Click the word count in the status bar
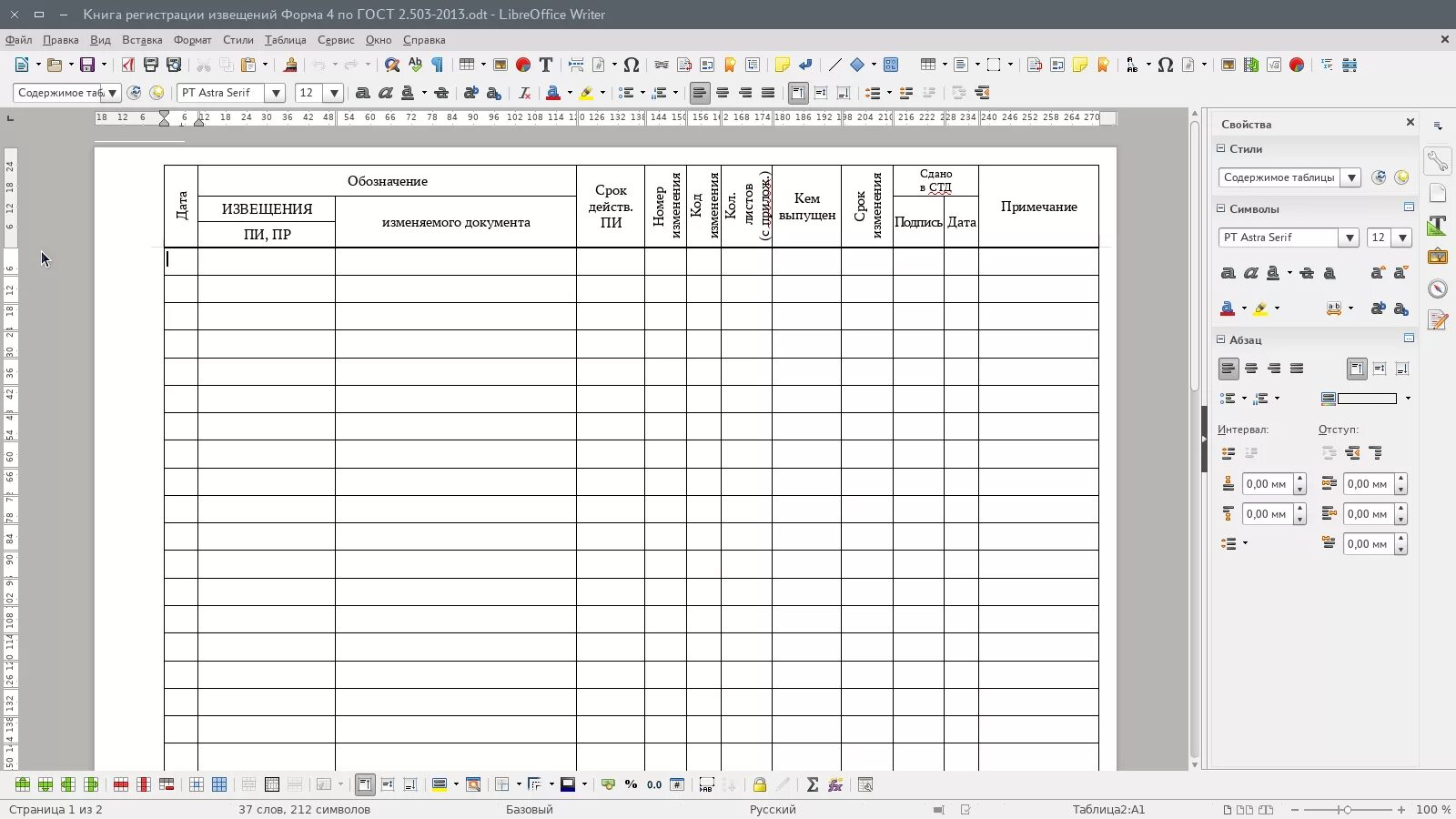 tap(304, 809)
